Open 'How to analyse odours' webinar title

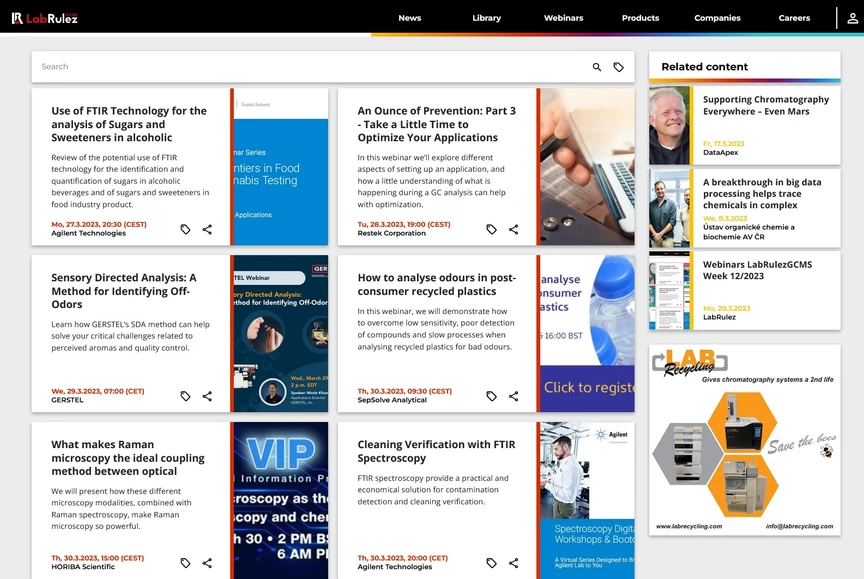point(436,284)
